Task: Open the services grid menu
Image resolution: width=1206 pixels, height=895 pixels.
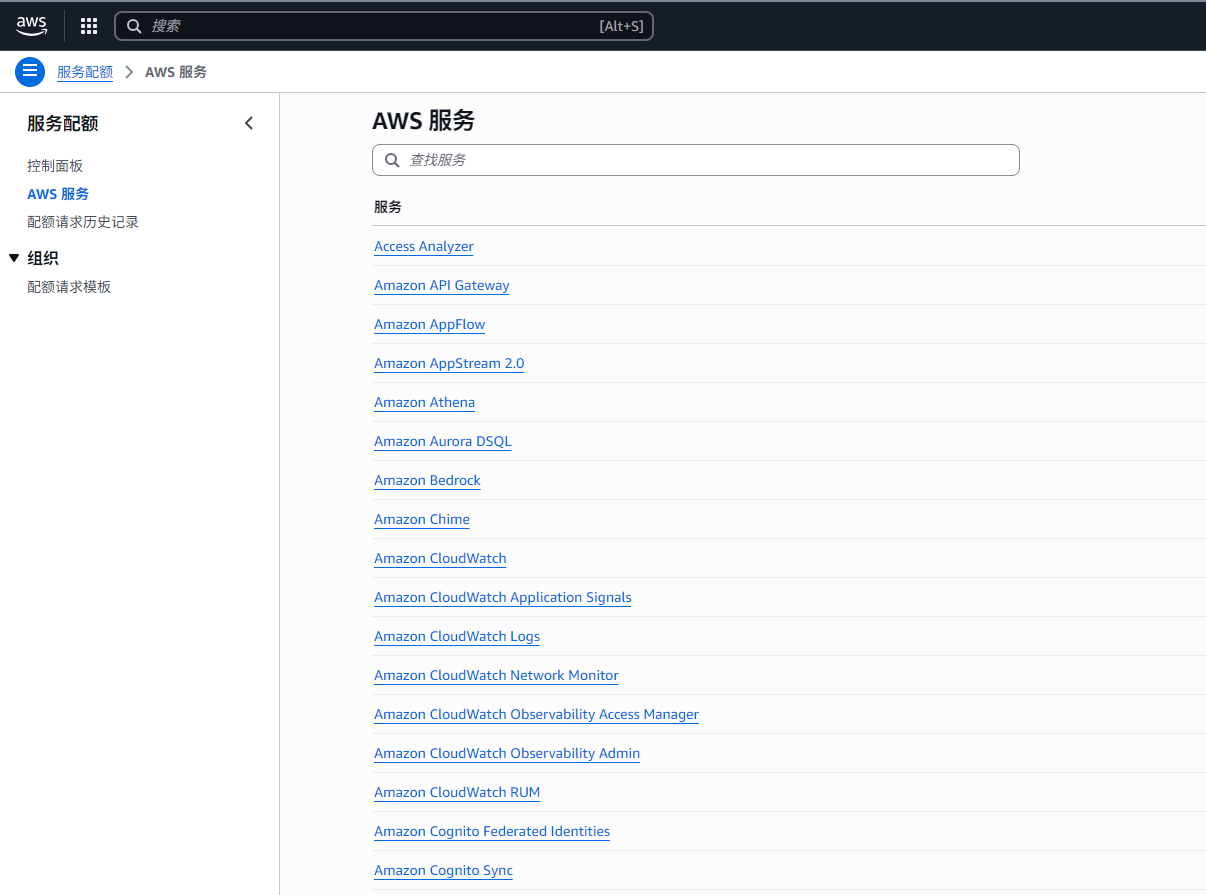Action: pos(88,25)
